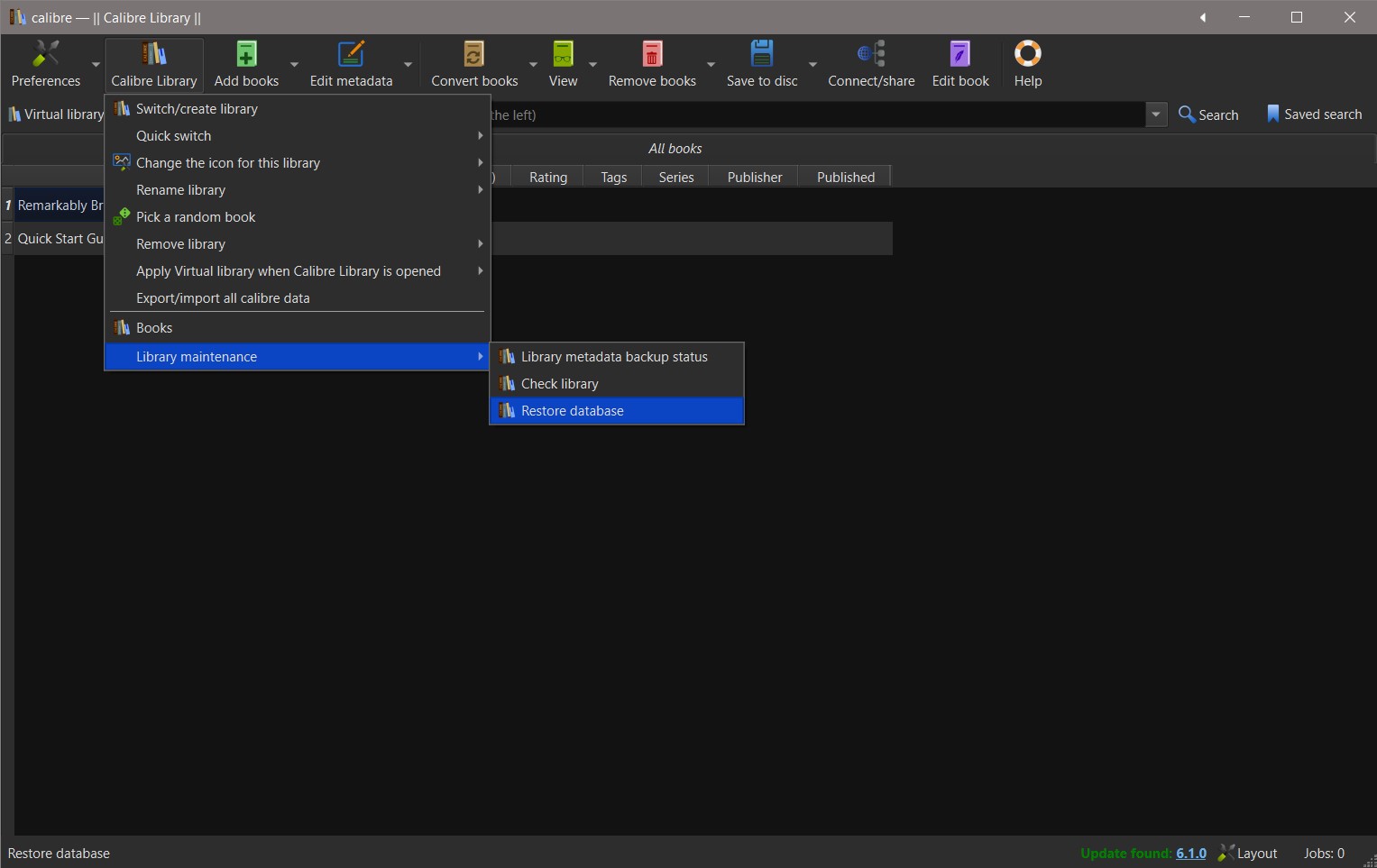Expand Edit metadata dropdown arrow
The image size is (1377, 868).
pos(408,64)
